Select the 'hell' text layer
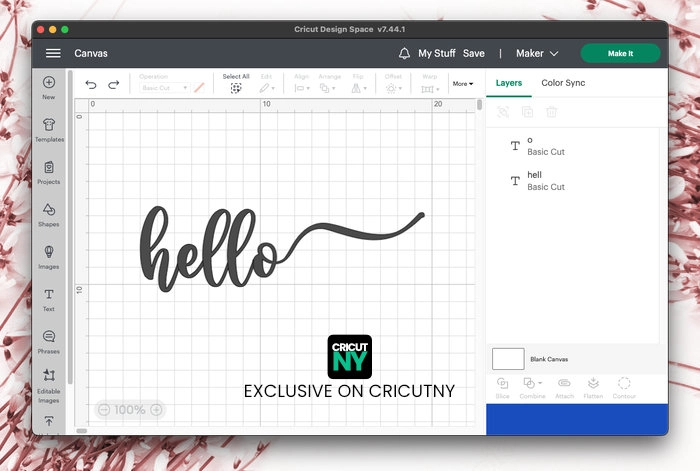 pyautogui.click(x=573, y=181)
